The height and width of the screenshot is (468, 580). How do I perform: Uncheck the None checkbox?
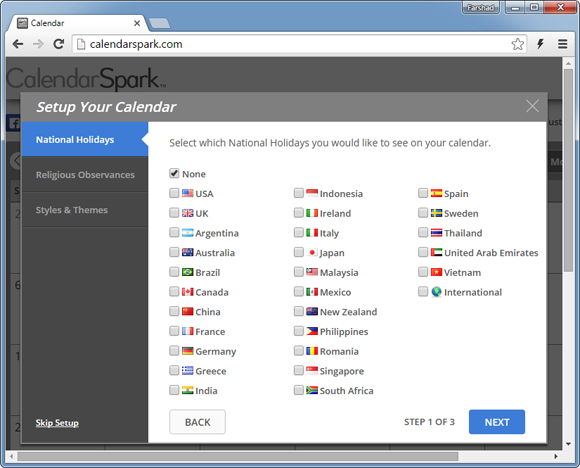tap(174, 173)
